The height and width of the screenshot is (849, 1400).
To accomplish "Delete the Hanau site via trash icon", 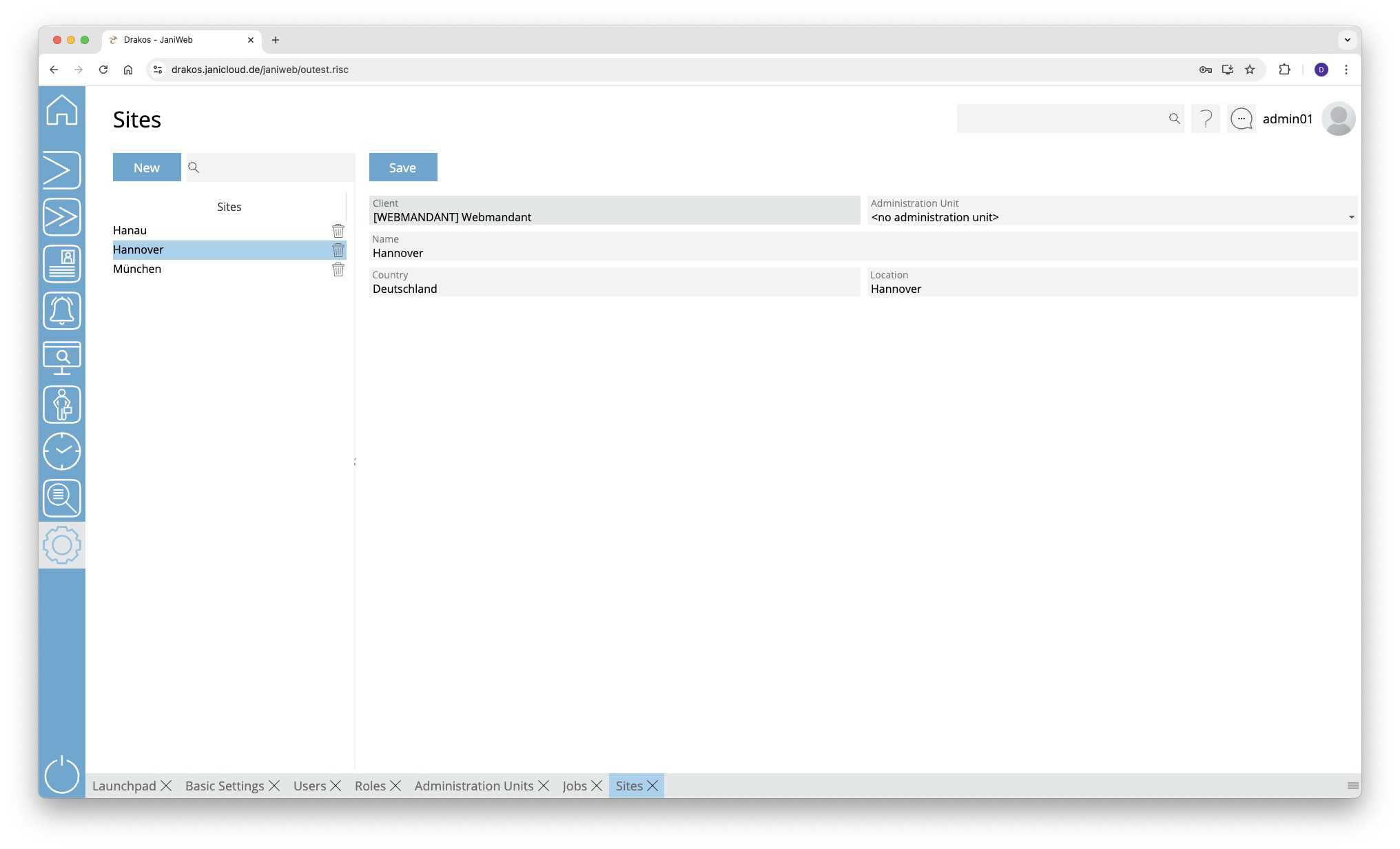I will 338,231.
